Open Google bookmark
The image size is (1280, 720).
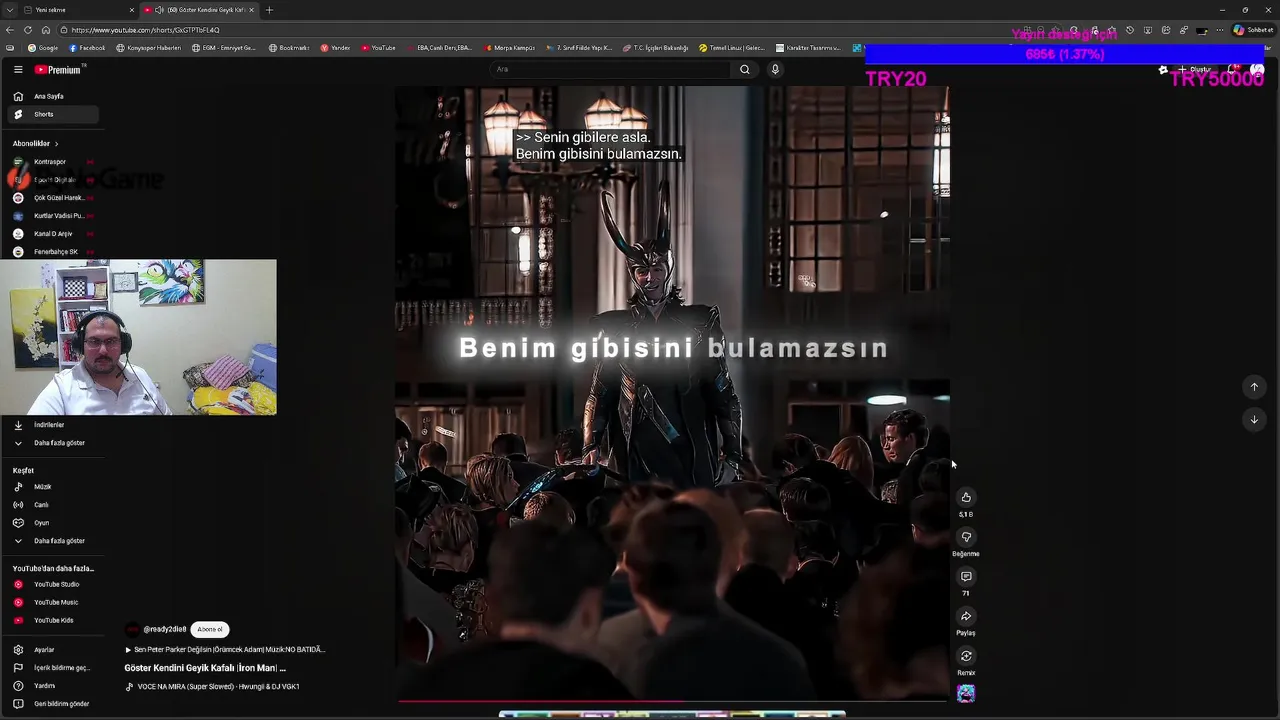(x=43, y=48)
